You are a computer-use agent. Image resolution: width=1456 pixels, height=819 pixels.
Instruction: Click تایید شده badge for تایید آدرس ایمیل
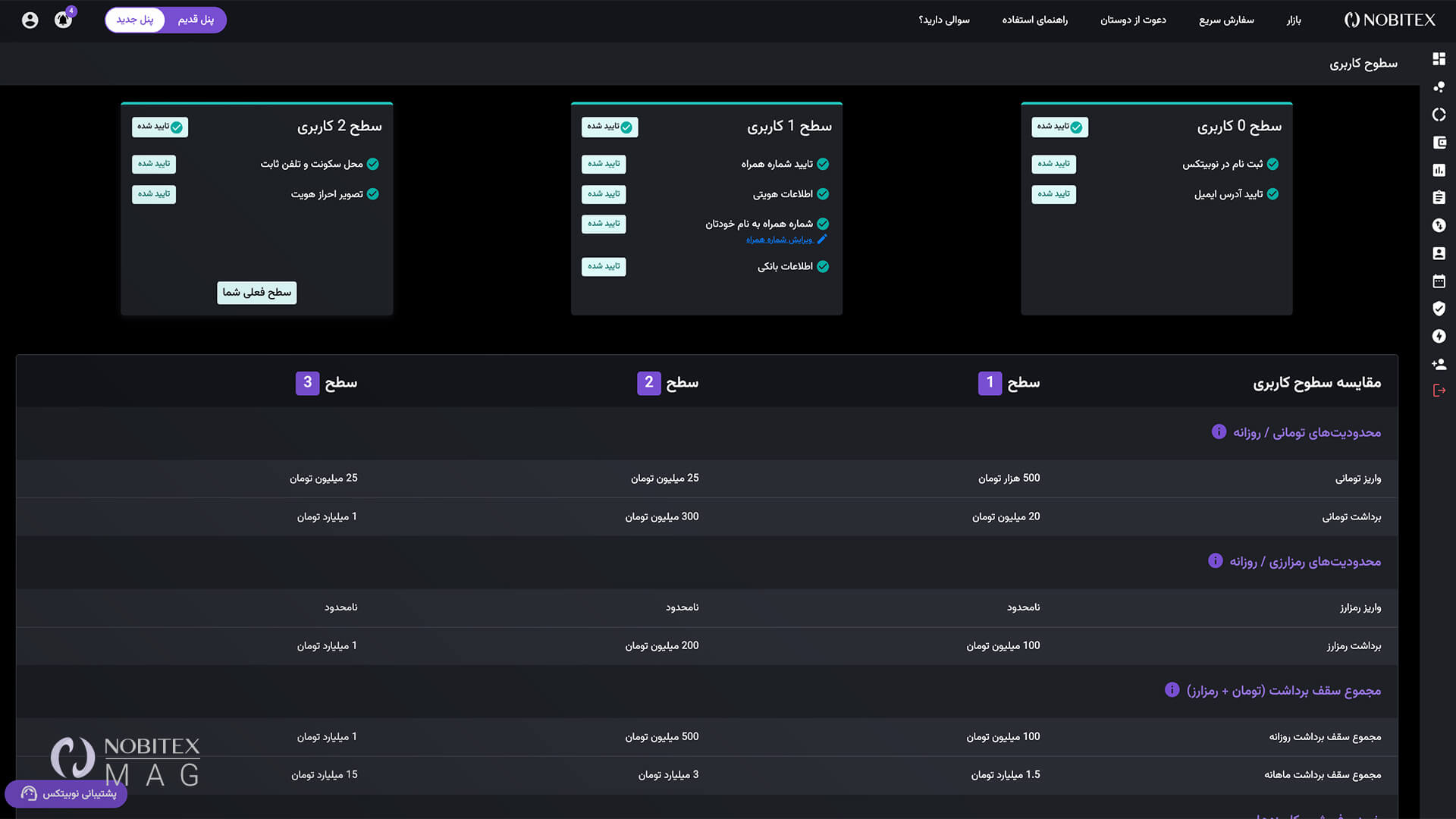pos(1053,194)
